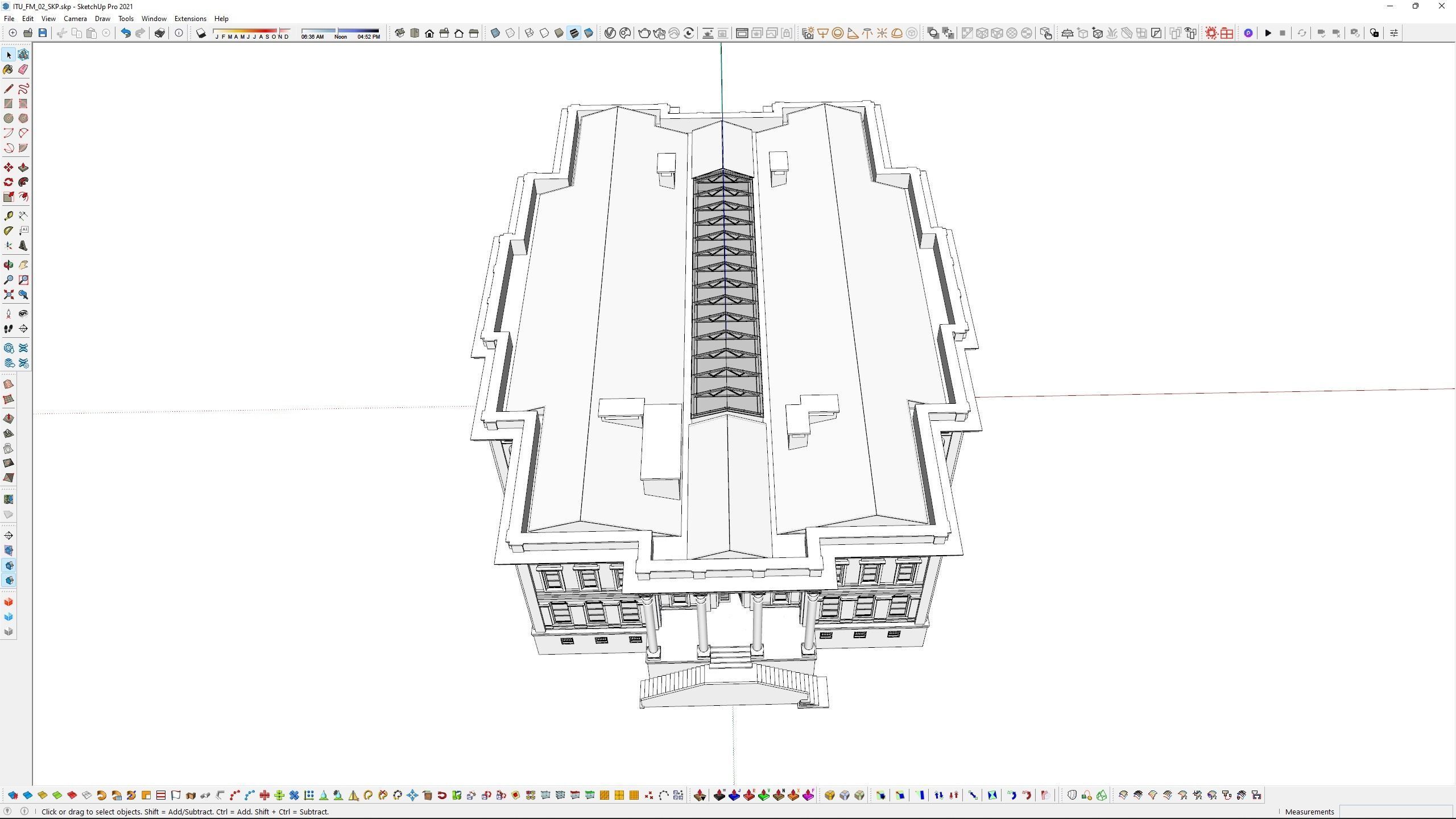Viewport: 1456px width, 819px height.
Task: Select the Look Around eye tool
Action: (23, 314)
